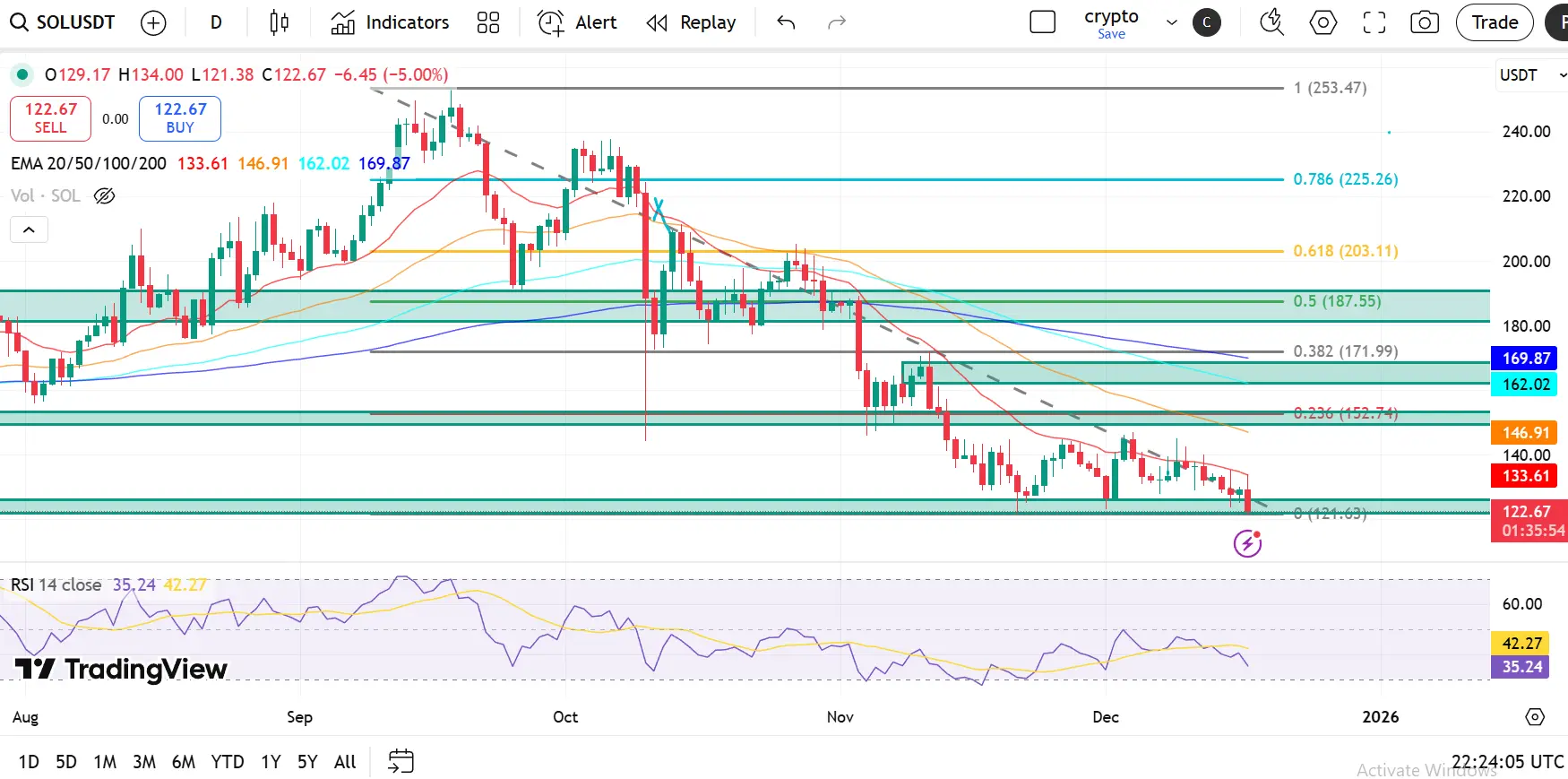Open the Trade panel
1568x779 pixels.
click(x=1495, y=22)
